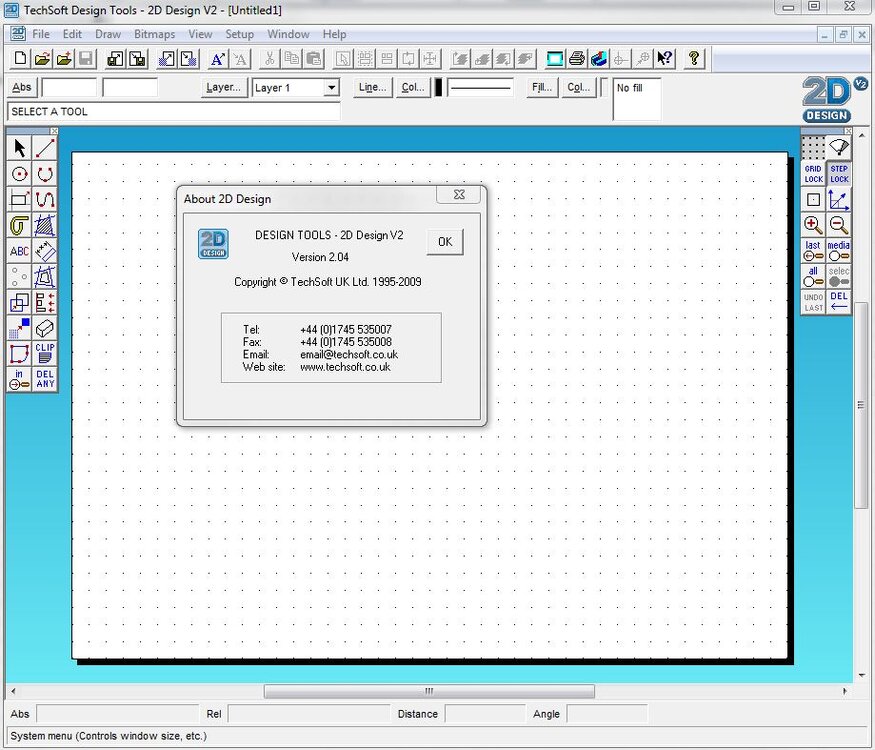Toggle the STEP LOCK button
Screen dimensions: 875x750
click(839, 174)
